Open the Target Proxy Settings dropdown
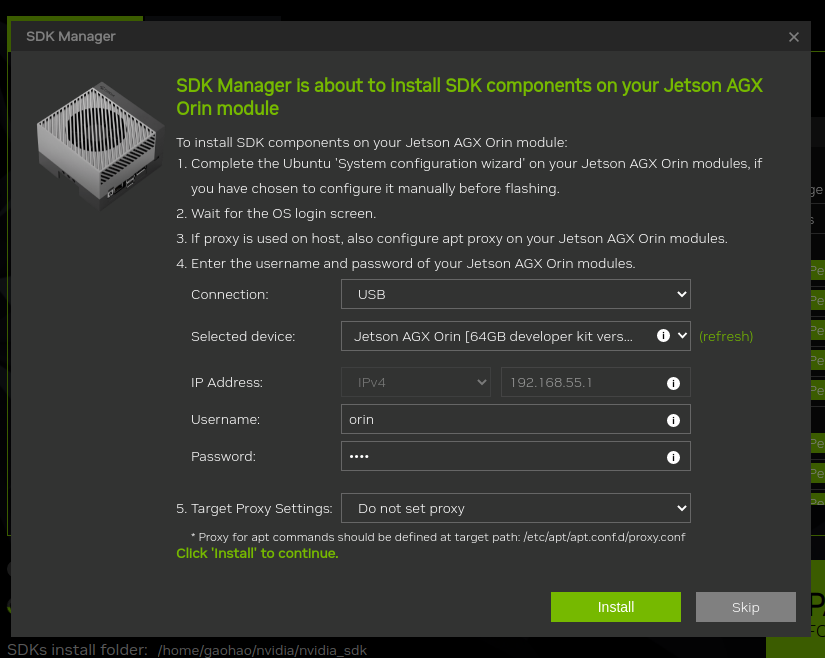Image resolution: width=825 pixels, height=658 pixels. [516, 508]
